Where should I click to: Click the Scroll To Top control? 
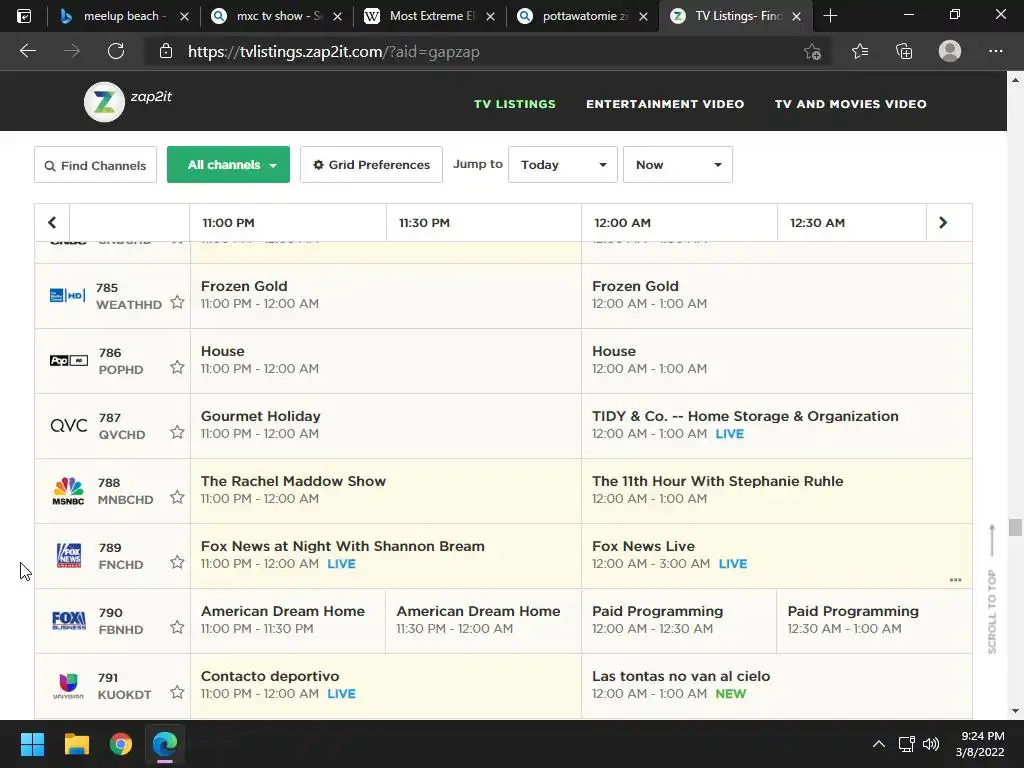point(992,588)
